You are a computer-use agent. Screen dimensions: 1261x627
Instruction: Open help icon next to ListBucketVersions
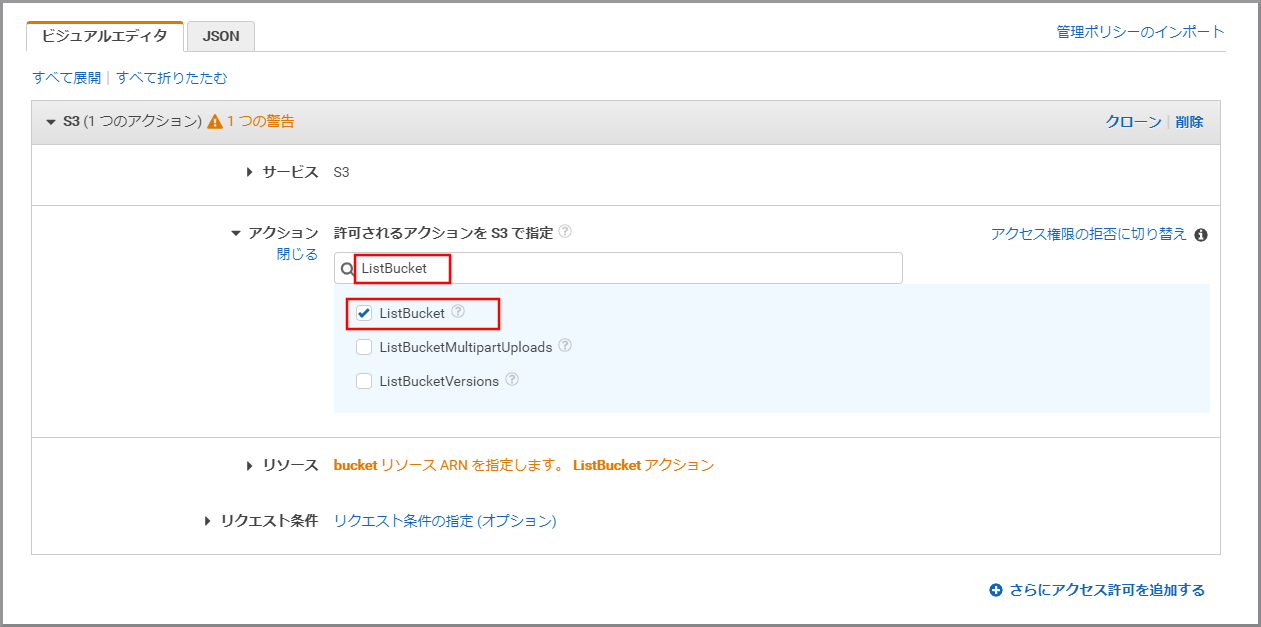click(512, 380)
